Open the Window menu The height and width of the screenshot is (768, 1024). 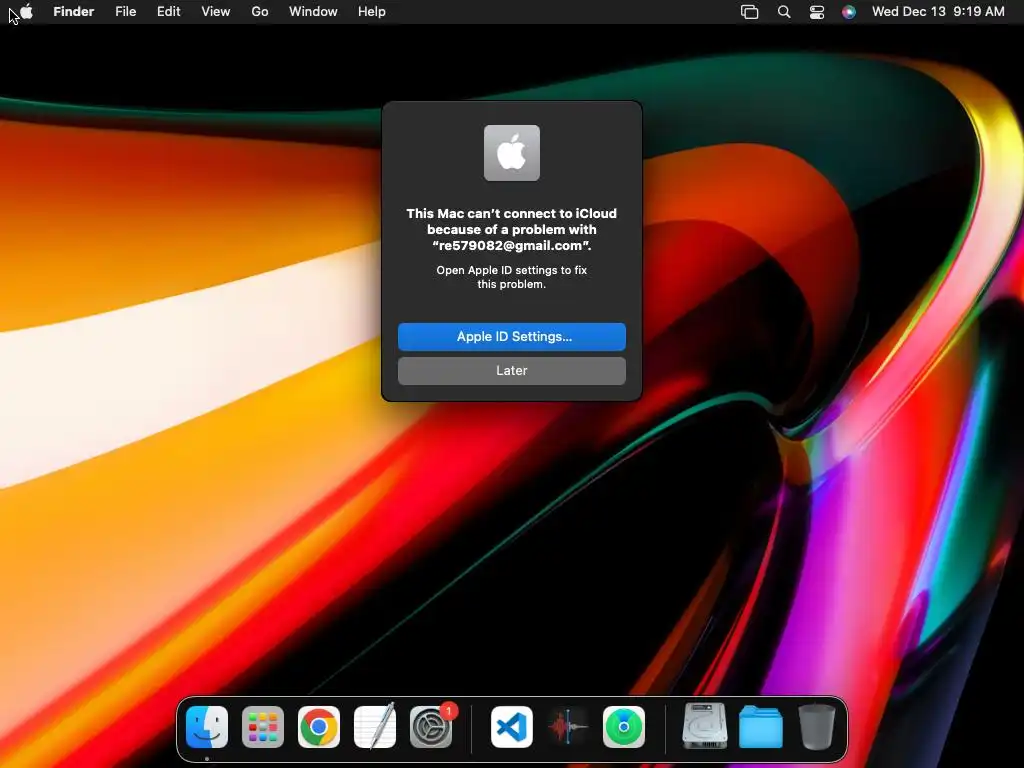[313, 12]
